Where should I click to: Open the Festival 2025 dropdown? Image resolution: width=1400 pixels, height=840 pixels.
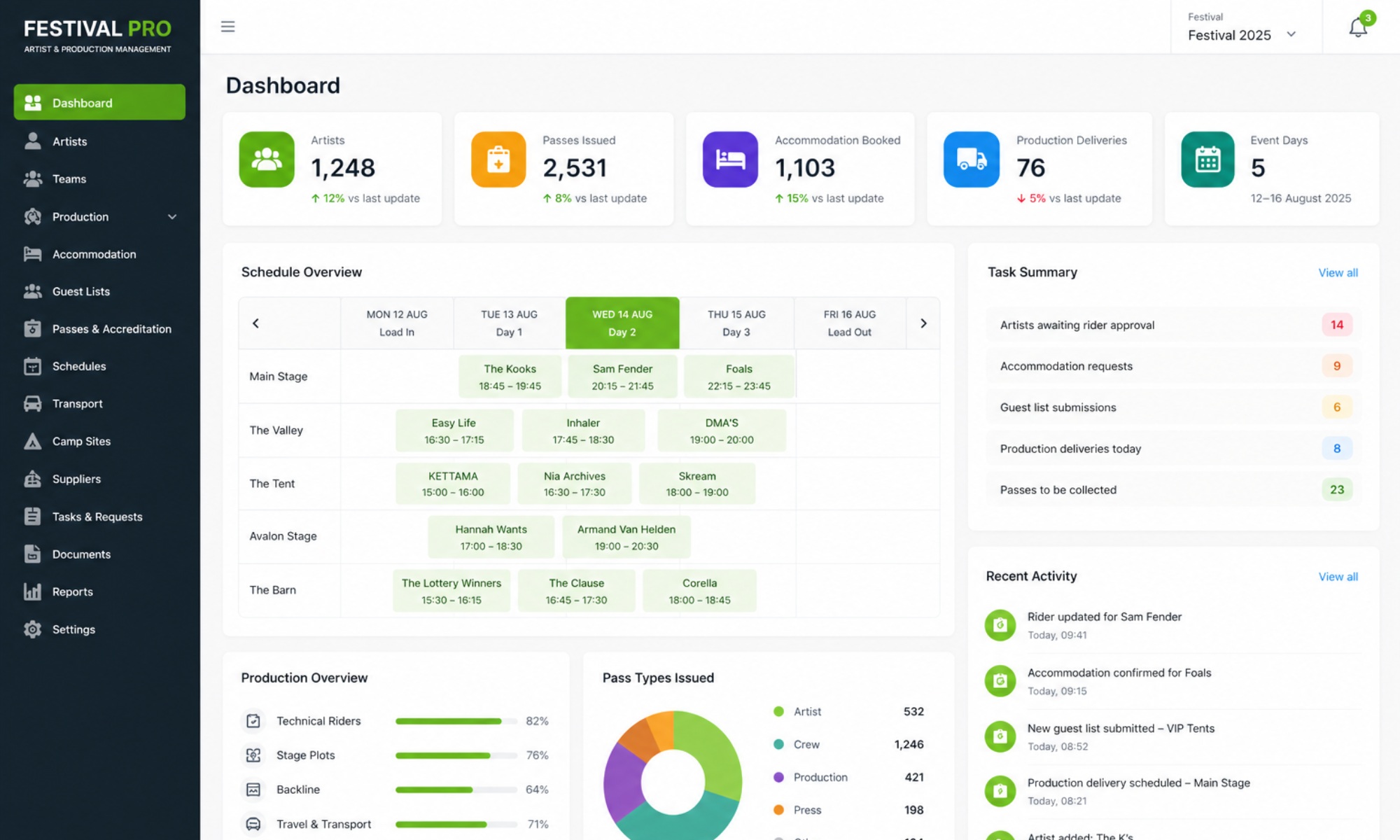click(x=1242, y=35)
